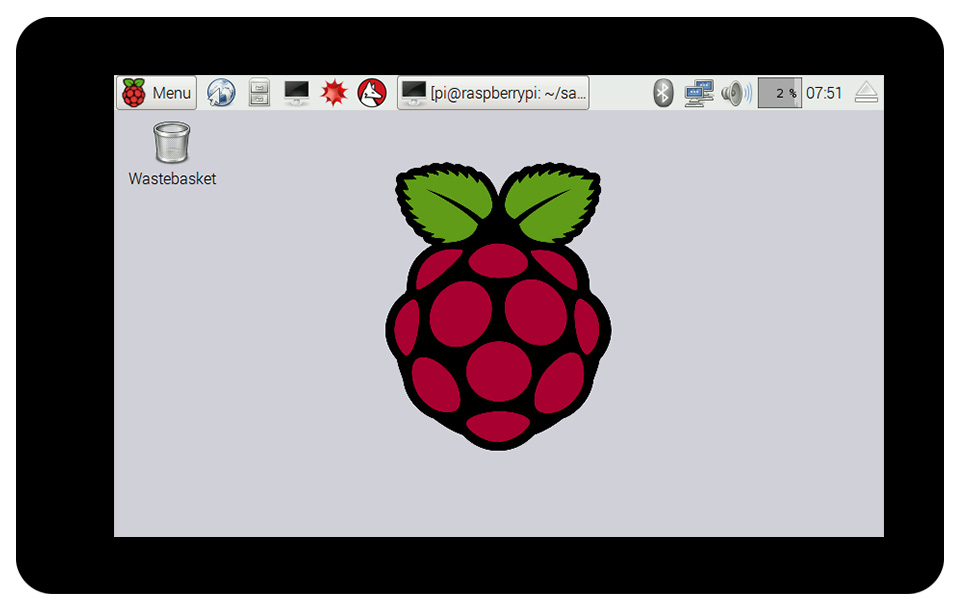Launch the Terminal monitor launcher icon
Screen dimensions: 960x610
tap(297, 93)
